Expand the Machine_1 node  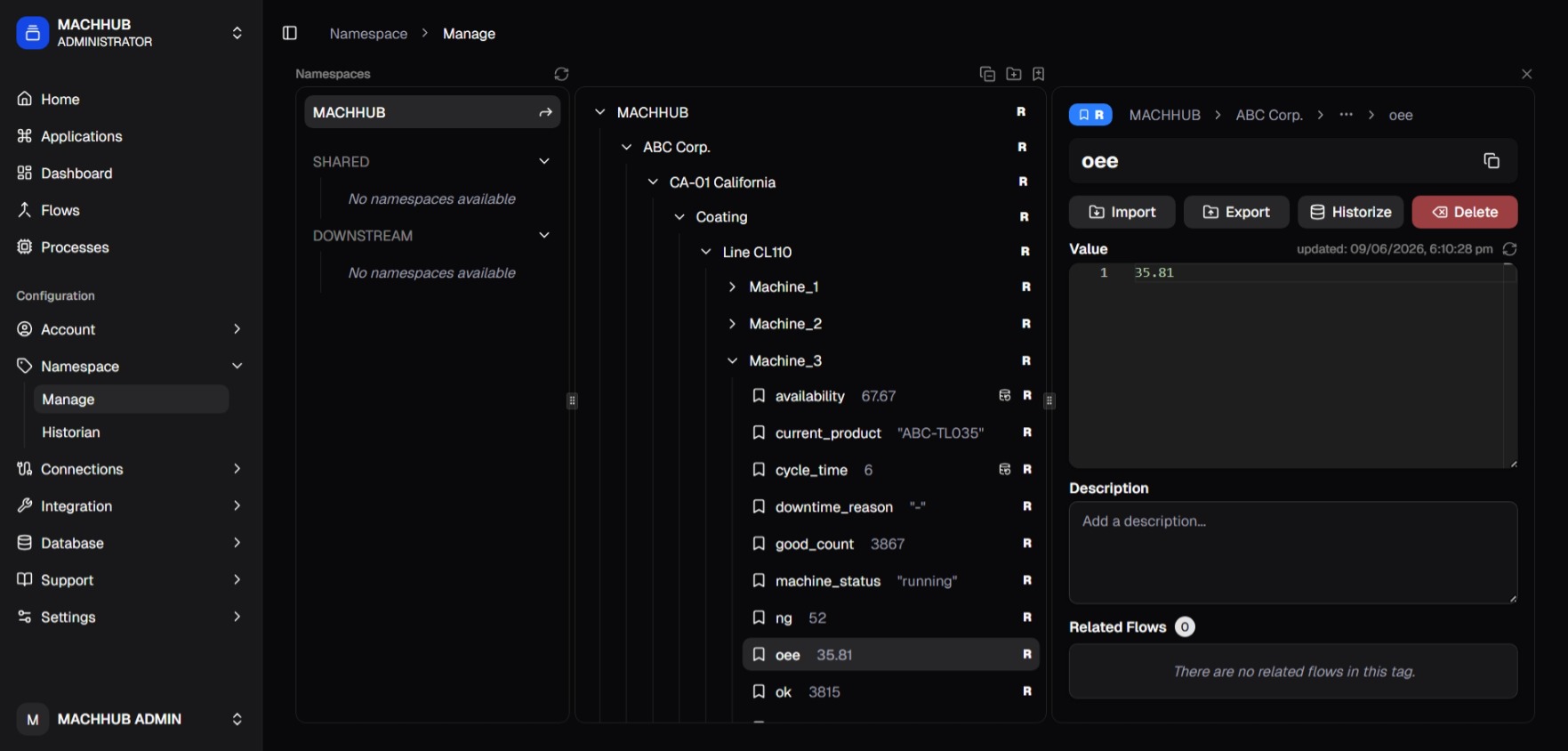click(x=732, y=287)
